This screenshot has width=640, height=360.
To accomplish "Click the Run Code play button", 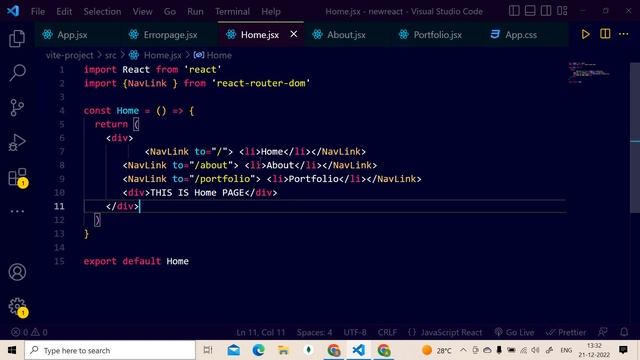I will 585,34.
